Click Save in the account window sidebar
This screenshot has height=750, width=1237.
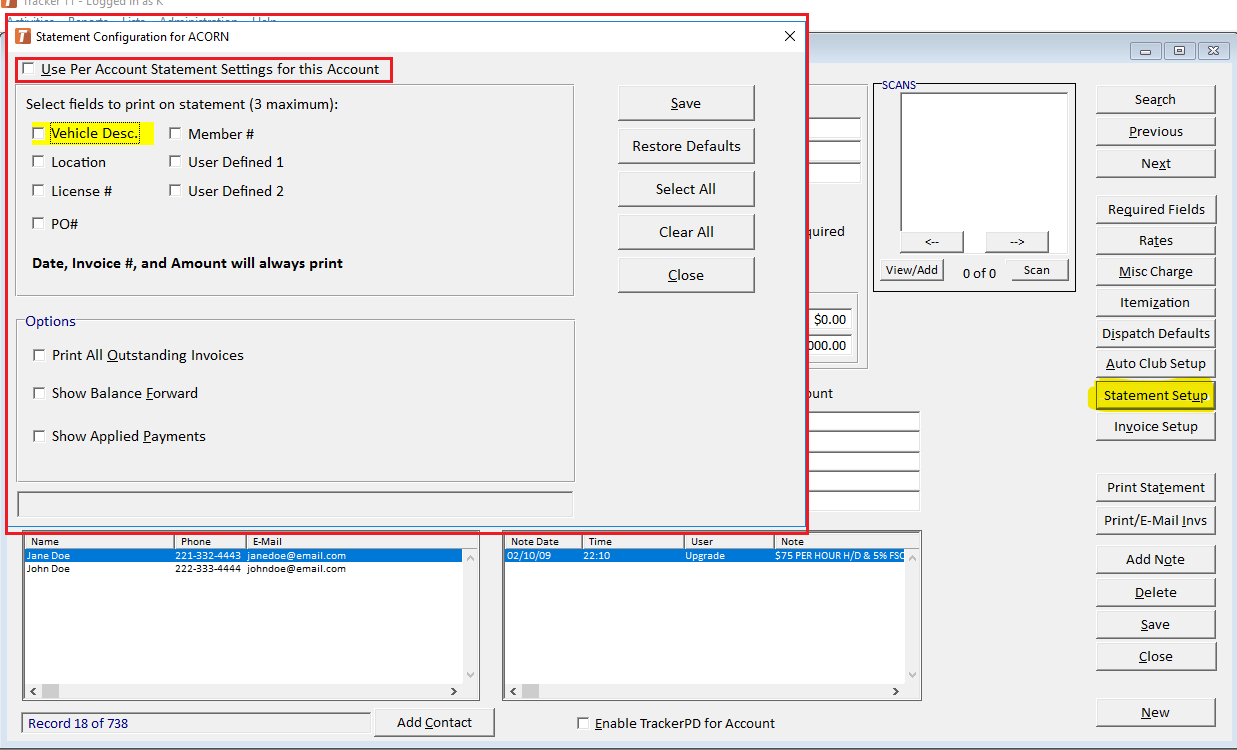click(1155, 624)
